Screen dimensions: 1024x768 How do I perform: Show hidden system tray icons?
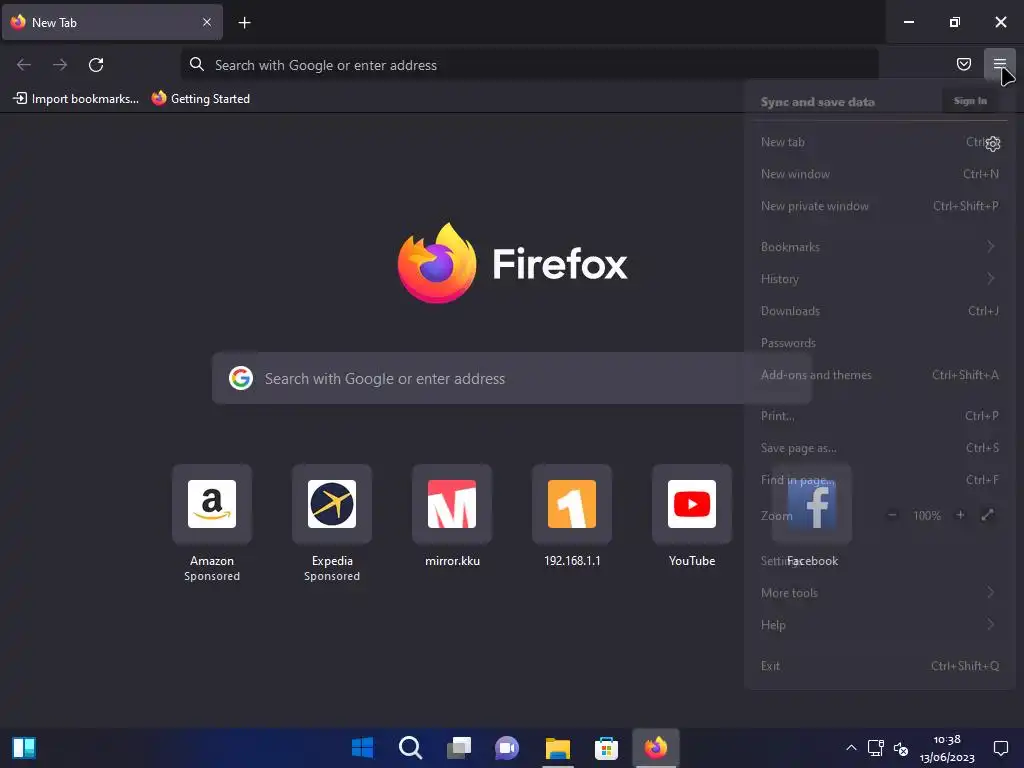tap(851, 748)
